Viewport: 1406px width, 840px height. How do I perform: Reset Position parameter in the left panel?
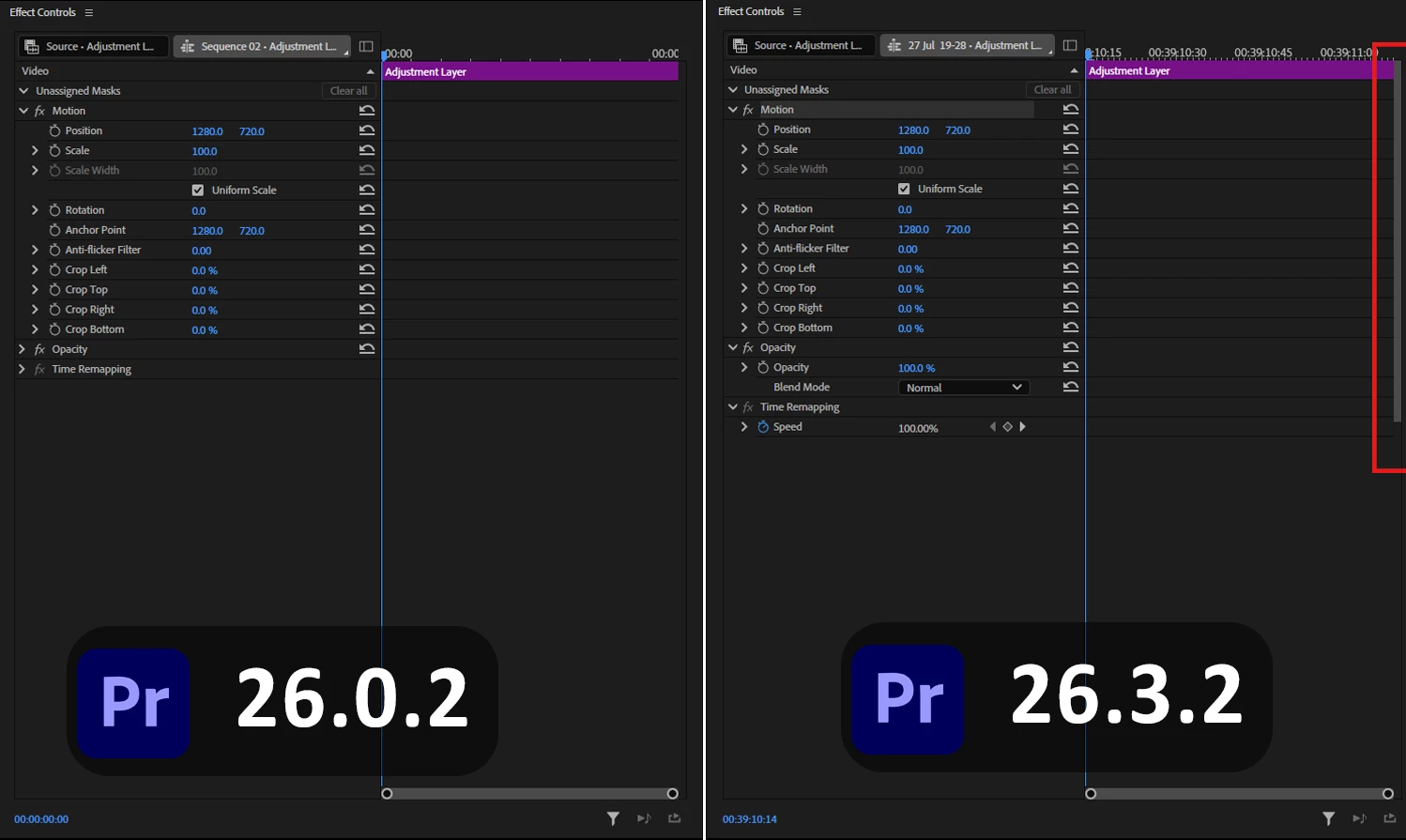coord(367,130)
